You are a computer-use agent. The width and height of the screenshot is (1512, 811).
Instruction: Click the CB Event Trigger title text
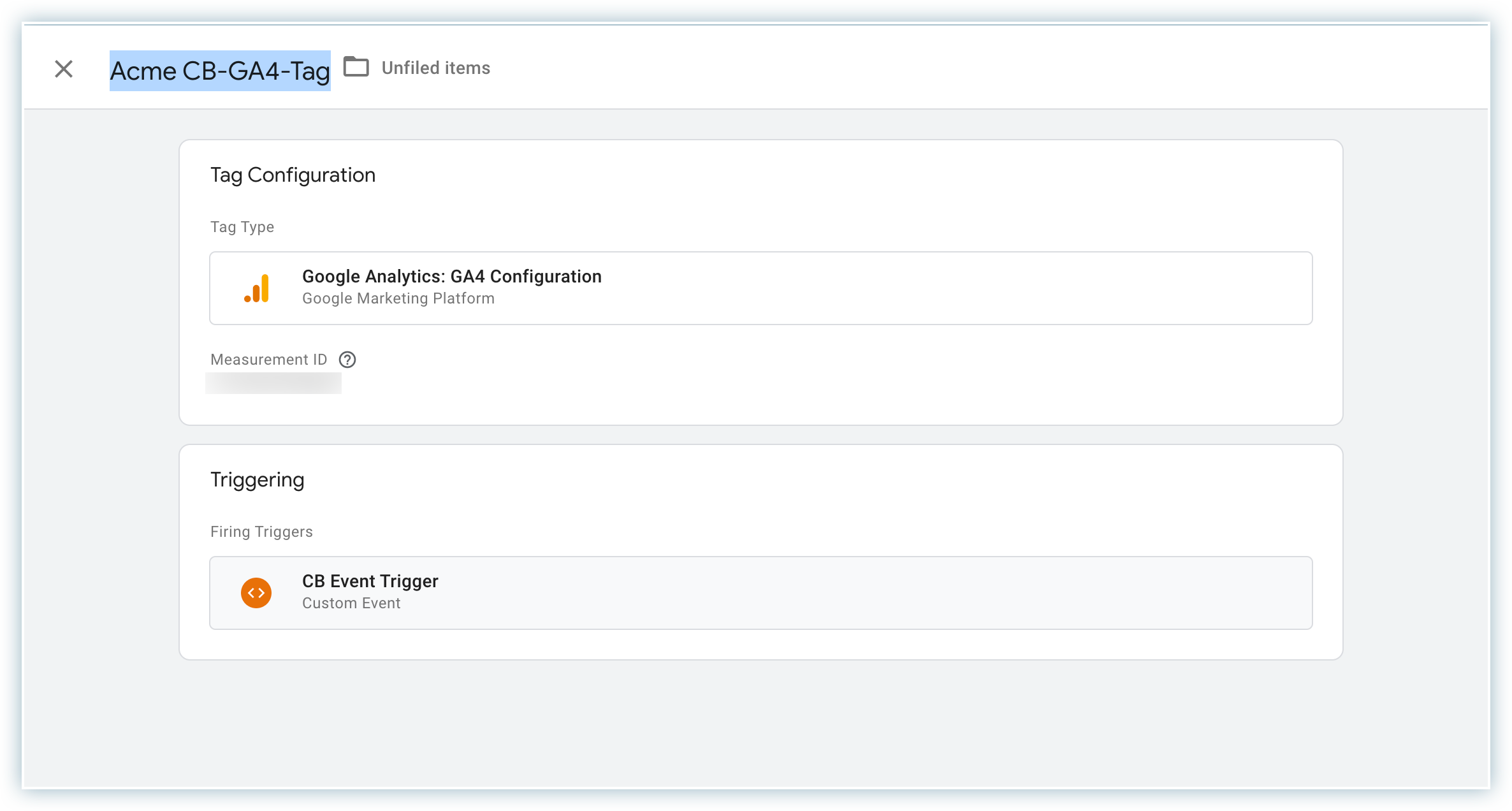370,581
